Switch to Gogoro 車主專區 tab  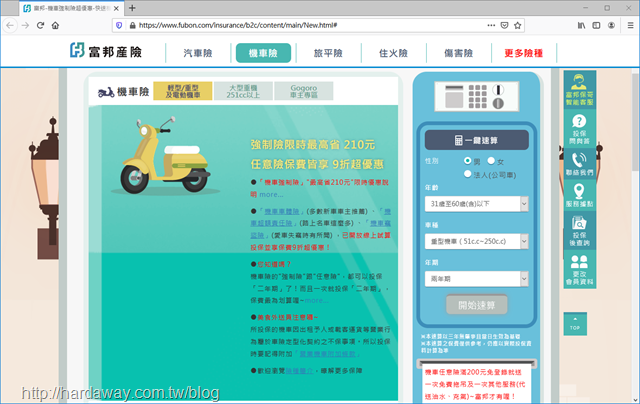(304, 91)
